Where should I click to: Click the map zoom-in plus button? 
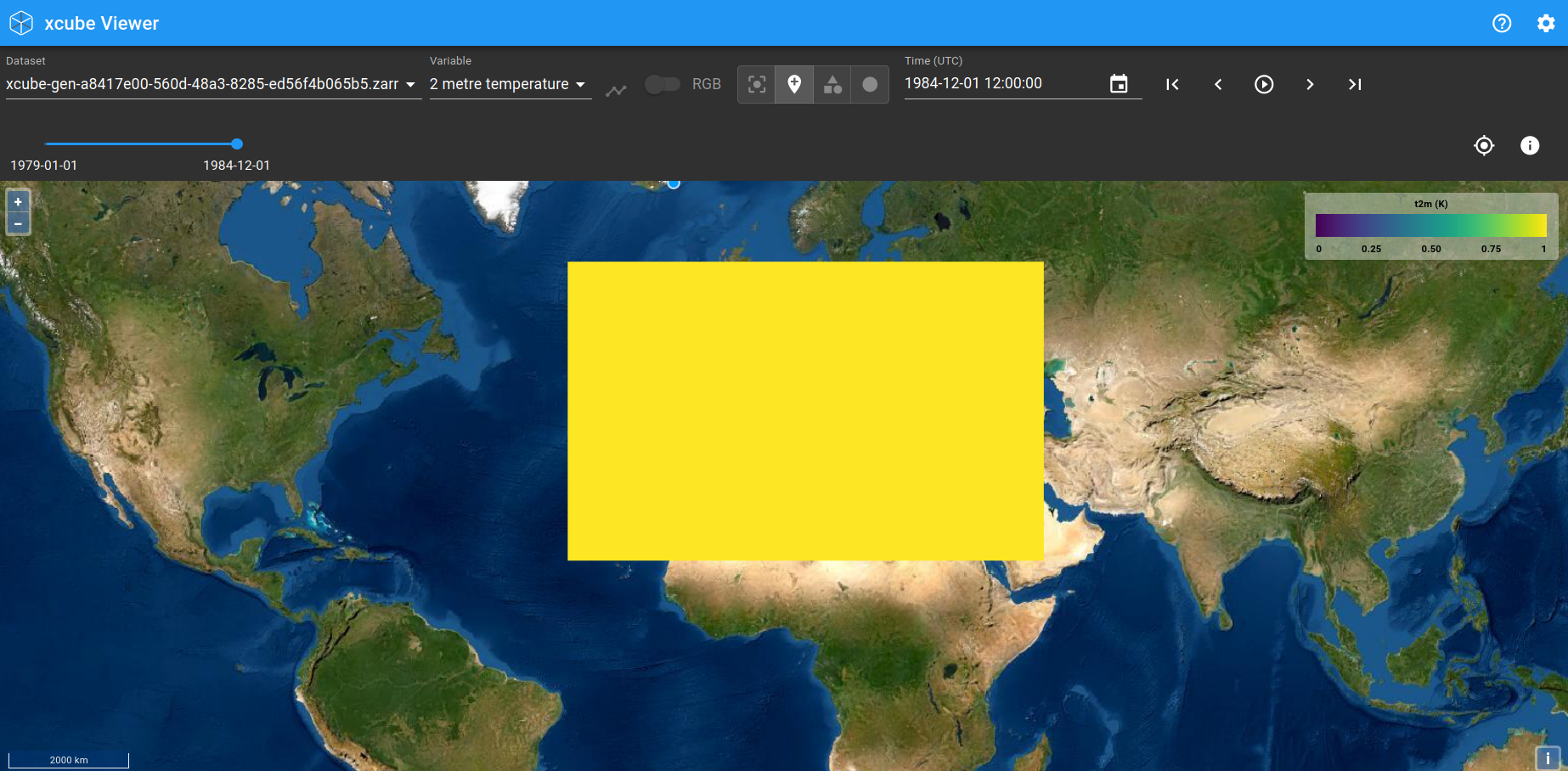(x=18, y=201)
